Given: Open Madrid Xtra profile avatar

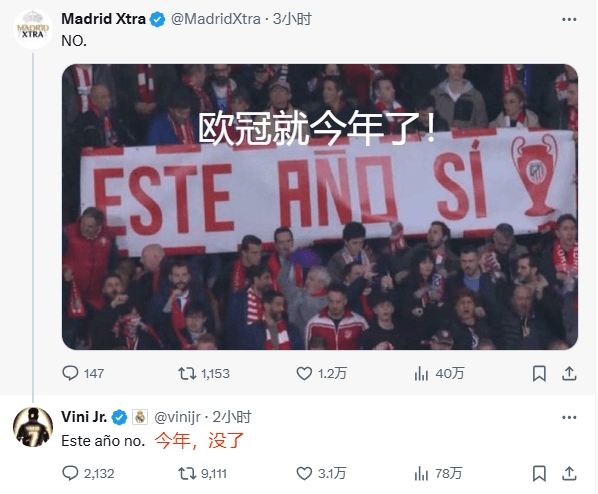Looking at the screenshot, I should click(x=33, y=29).
